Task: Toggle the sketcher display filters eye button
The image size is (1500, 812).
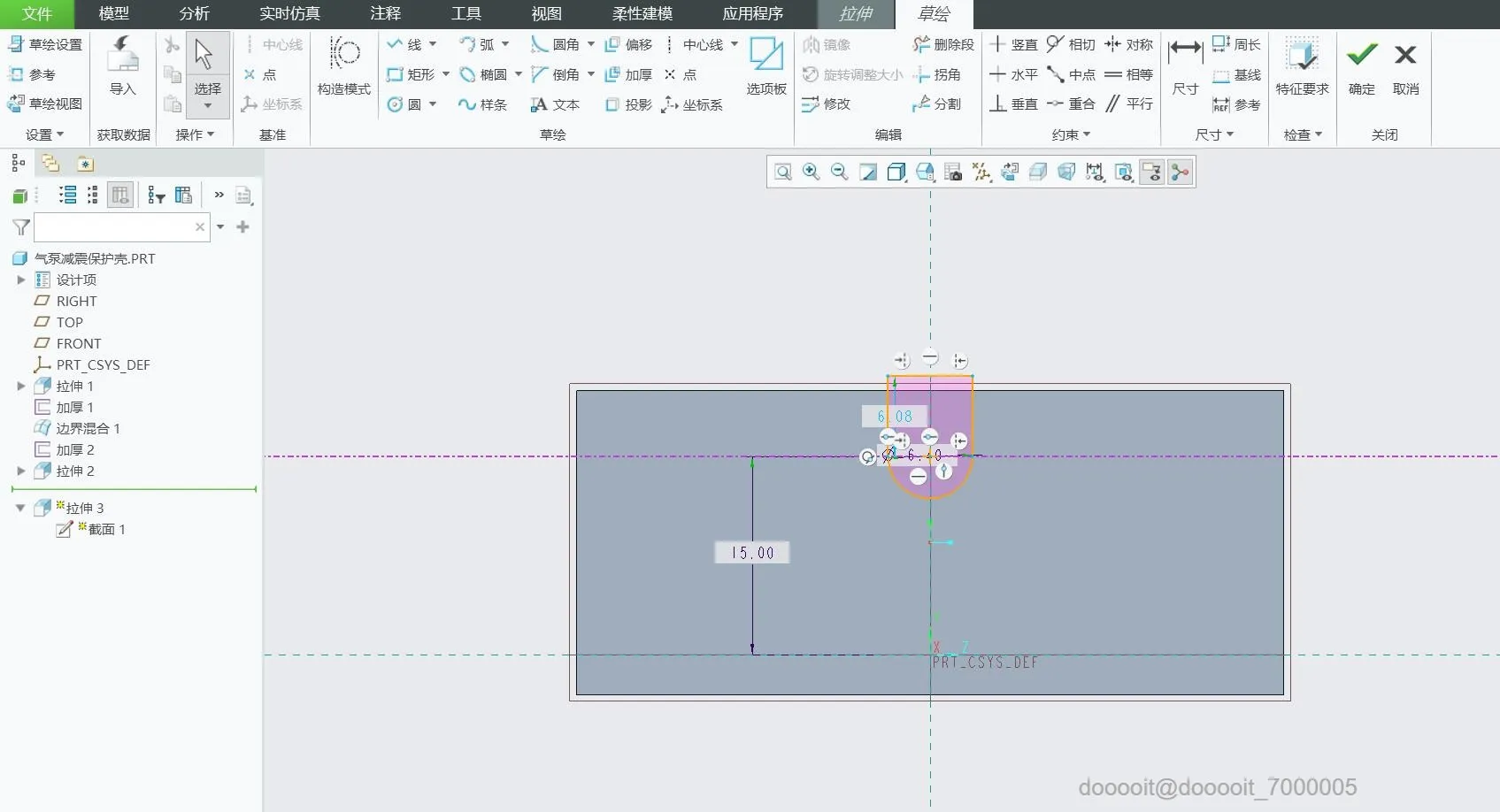Action: (x=1152, y=172)
